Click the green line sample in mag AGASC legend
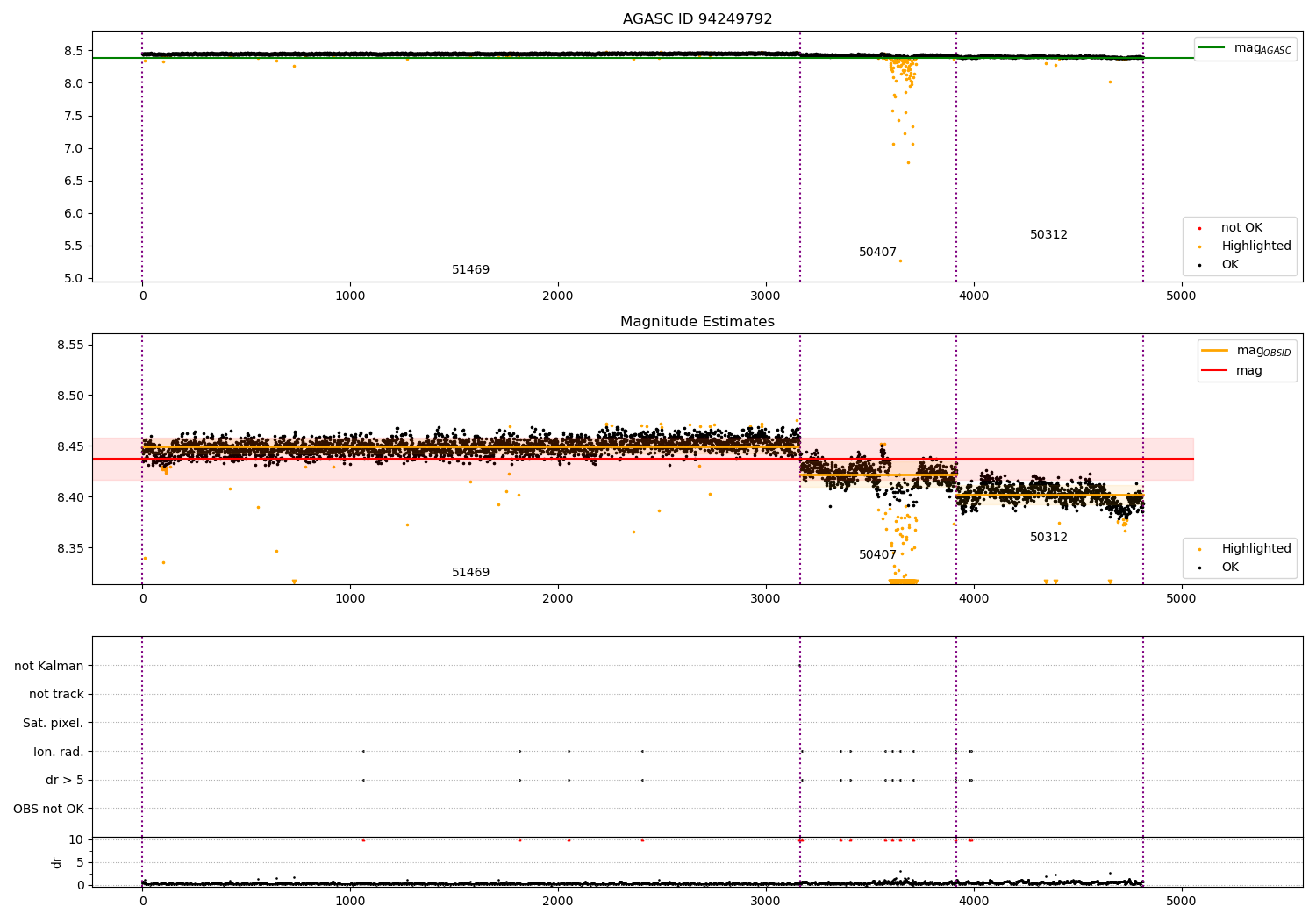The image size is (1316, 921). (x=1212, y=48)
